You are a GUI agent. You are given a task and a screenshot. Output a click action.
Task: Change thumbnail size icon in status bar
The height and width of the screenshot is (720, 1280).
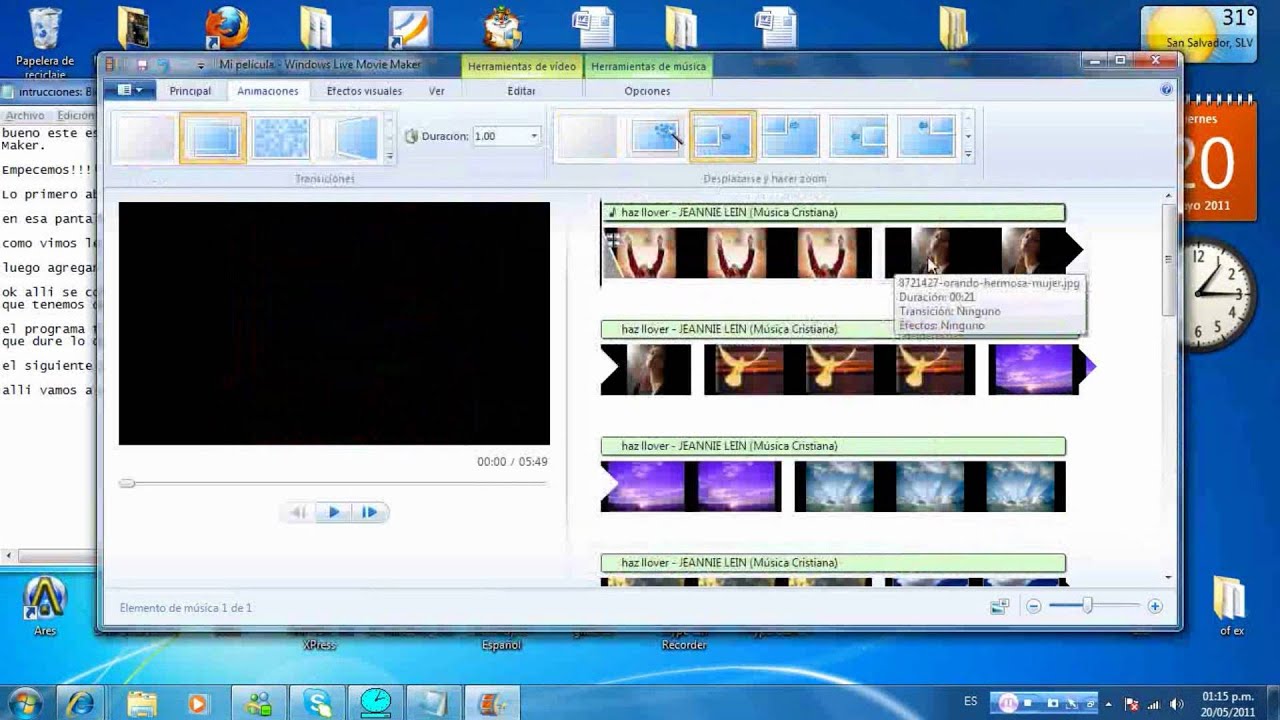tap(999, 607)
